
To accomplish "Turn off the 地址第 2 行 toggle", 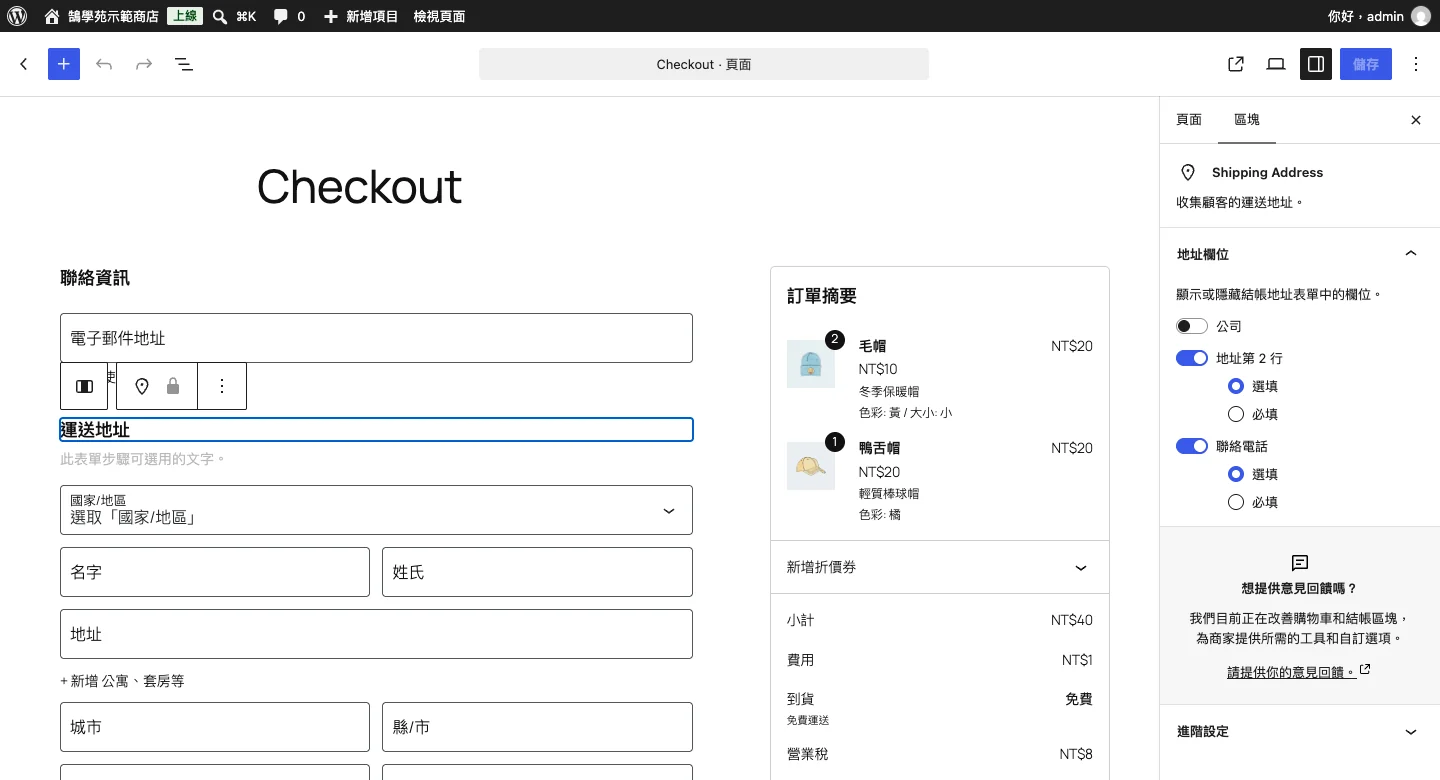I will click(1192, 358).
